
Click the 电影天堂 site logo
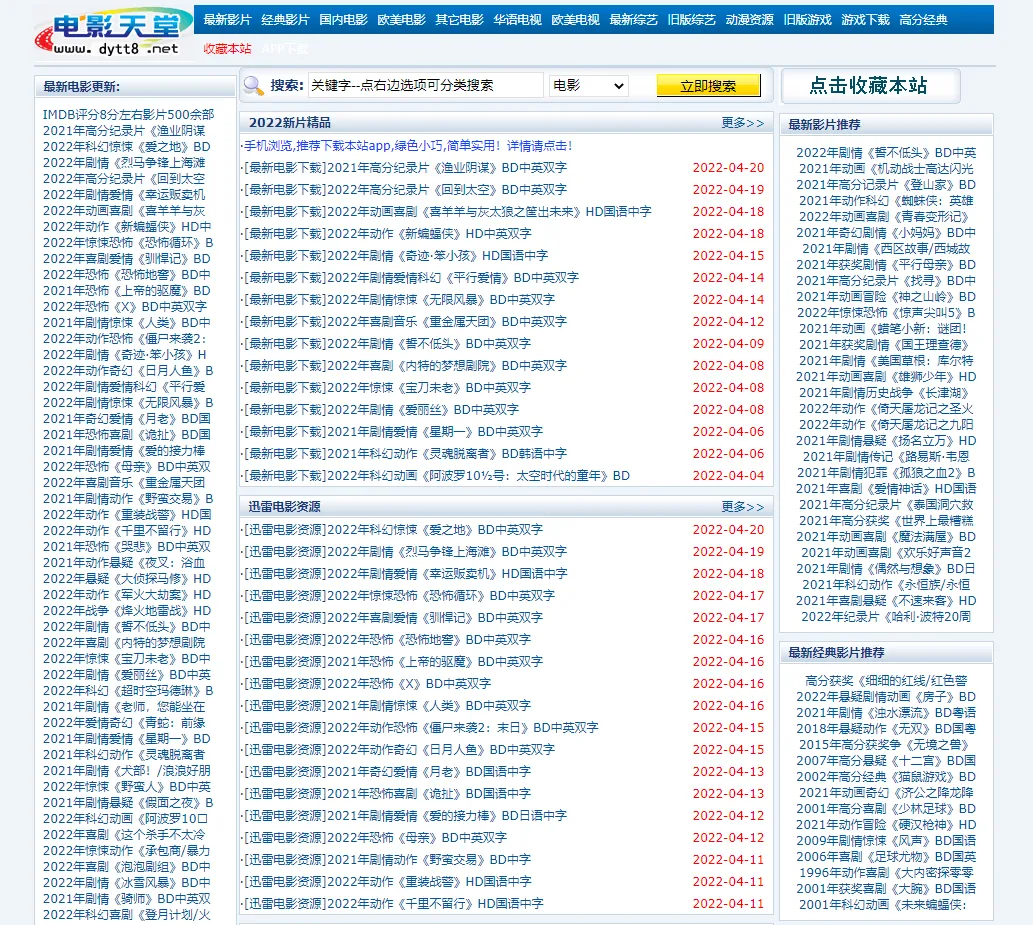tap(113, 33)
